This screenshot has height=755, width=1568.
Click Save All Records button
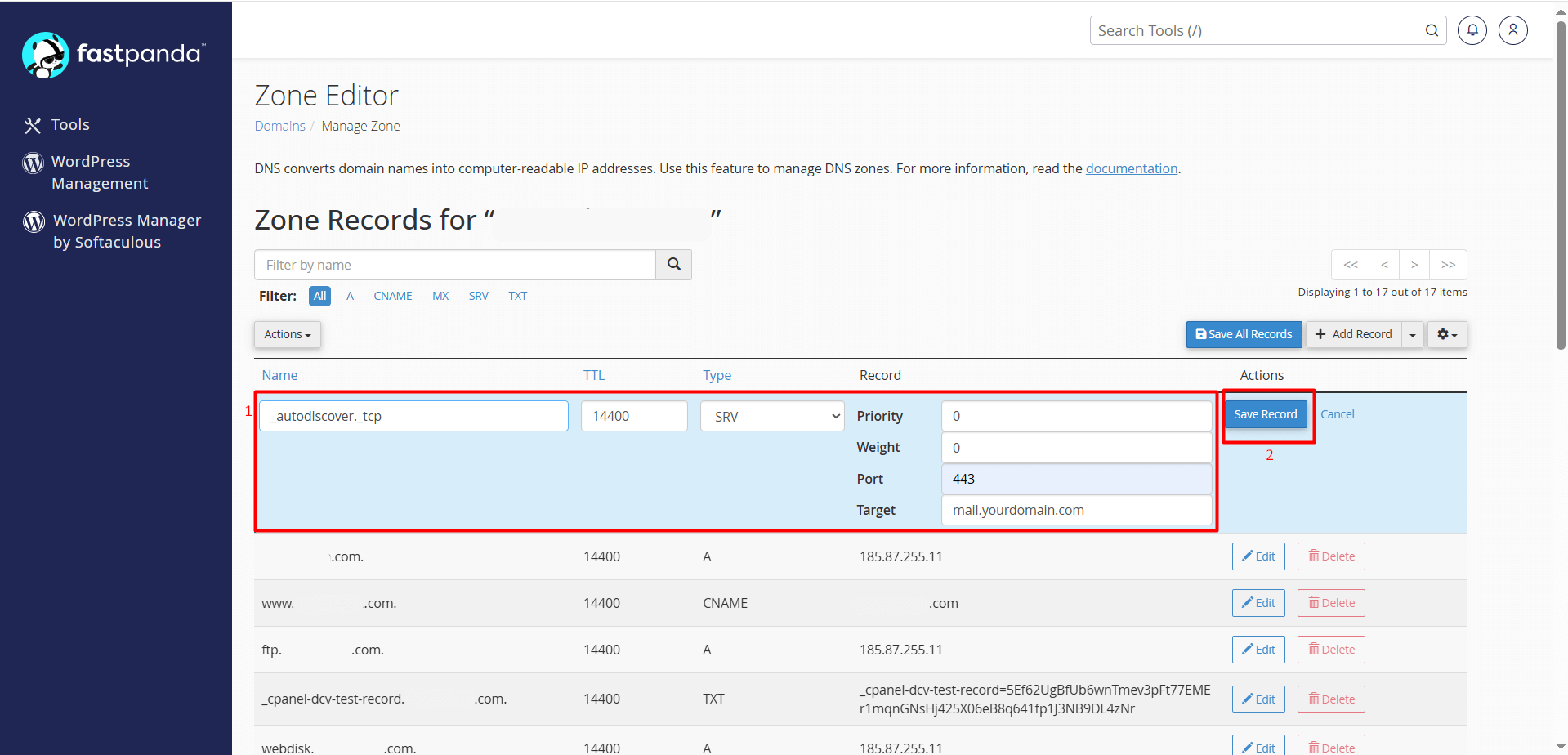click(x=1244, y=334)
